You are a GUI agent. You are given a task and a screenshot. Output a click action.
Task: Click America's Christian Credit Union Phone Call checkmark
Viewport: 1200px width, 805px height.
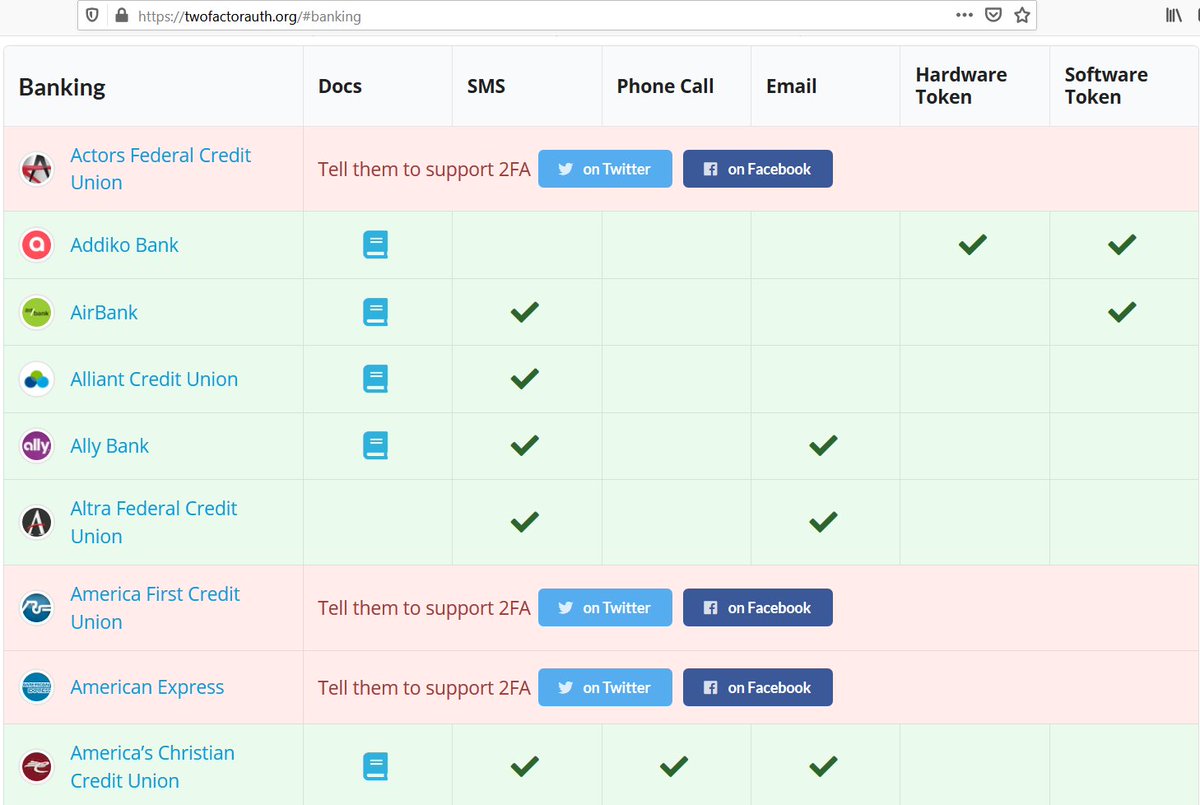pyautogui.click(x=674, y=766)
